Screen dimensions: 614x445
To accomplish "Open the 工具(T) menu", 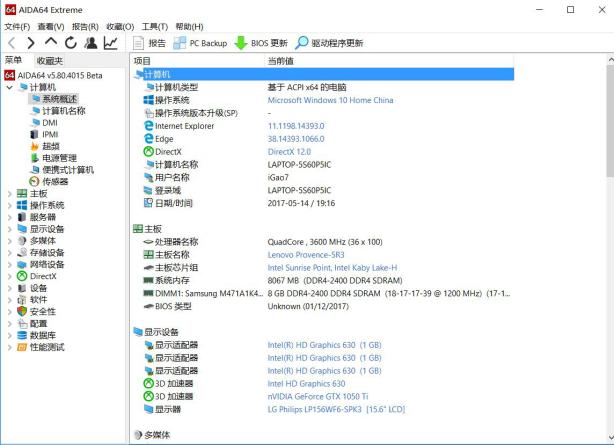I will click(155, 27).
